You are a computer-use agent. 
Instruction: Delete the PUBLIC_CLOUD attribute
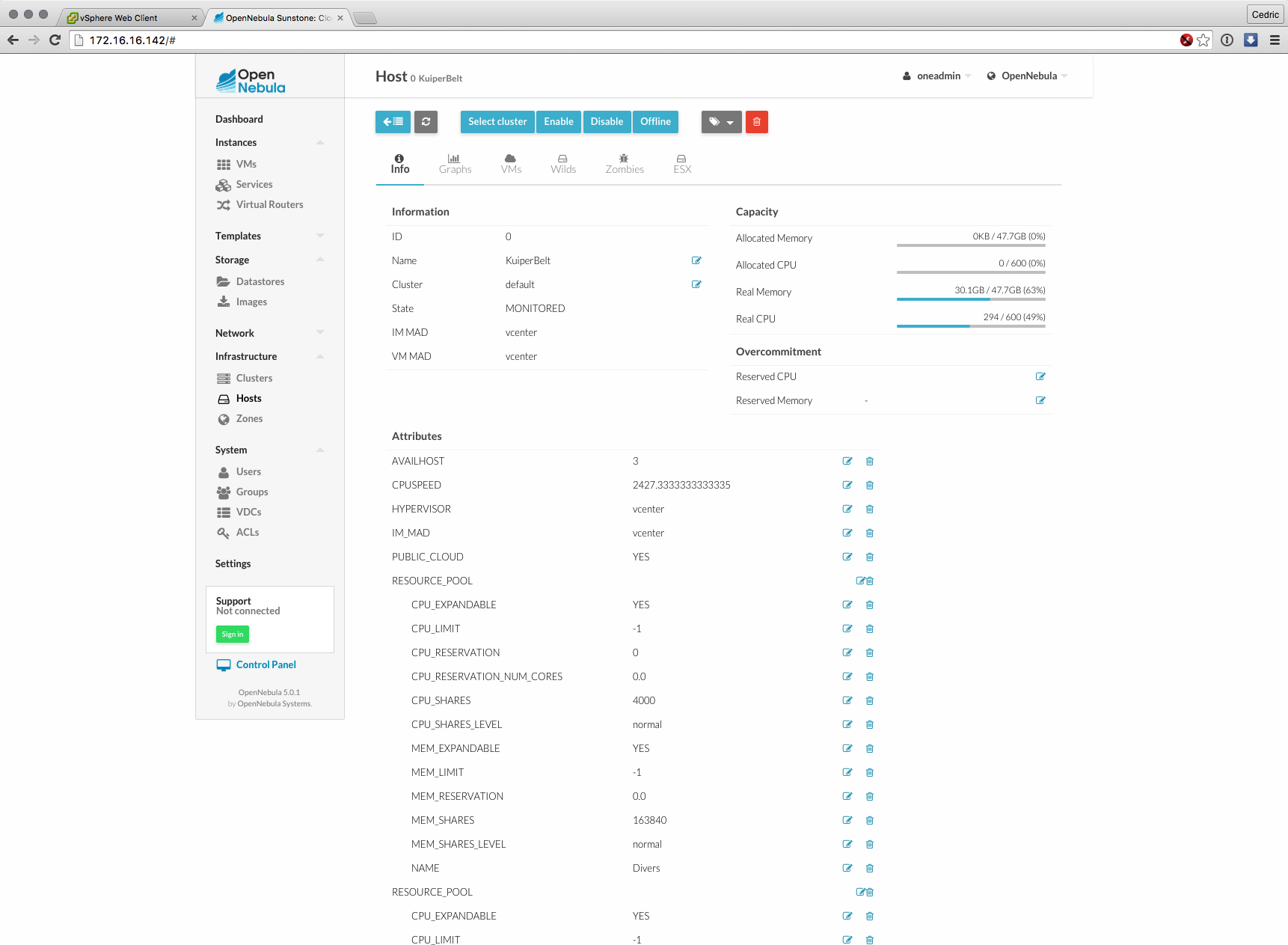pyautogui.click(x=869, y=557)
